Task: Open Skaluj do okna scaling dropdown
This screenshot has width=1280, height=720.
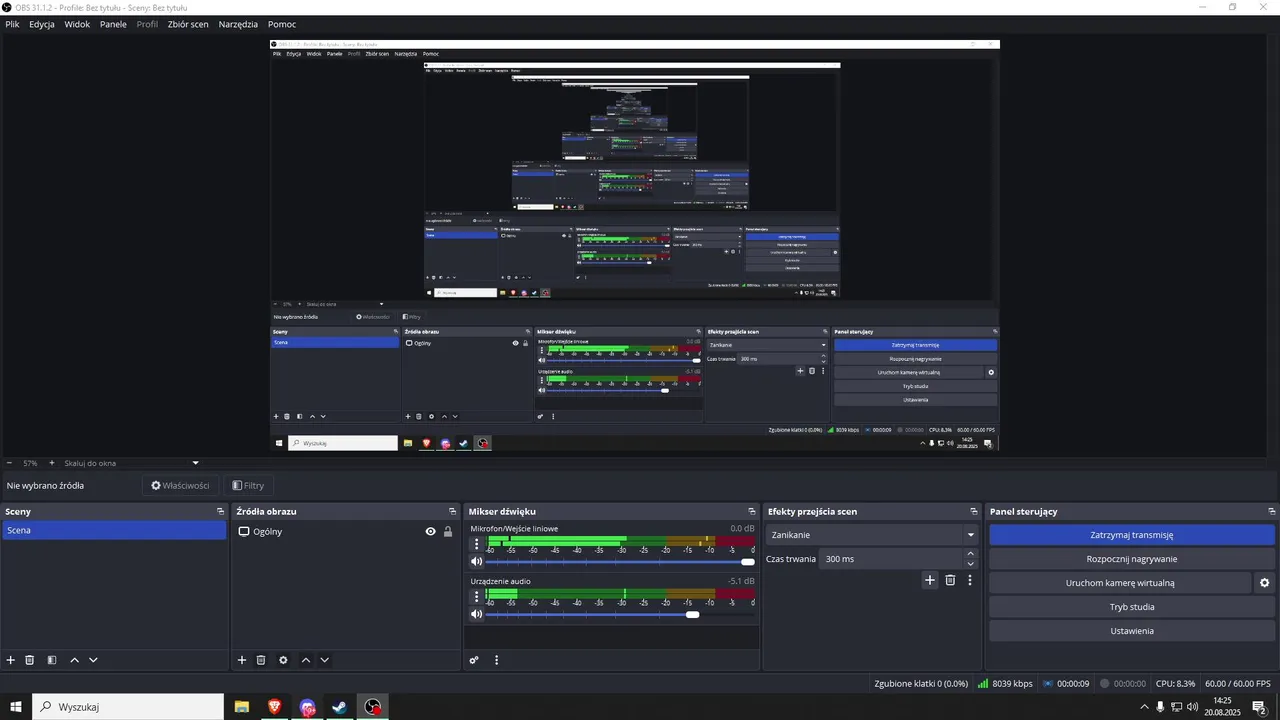Action: pos(132,463)
